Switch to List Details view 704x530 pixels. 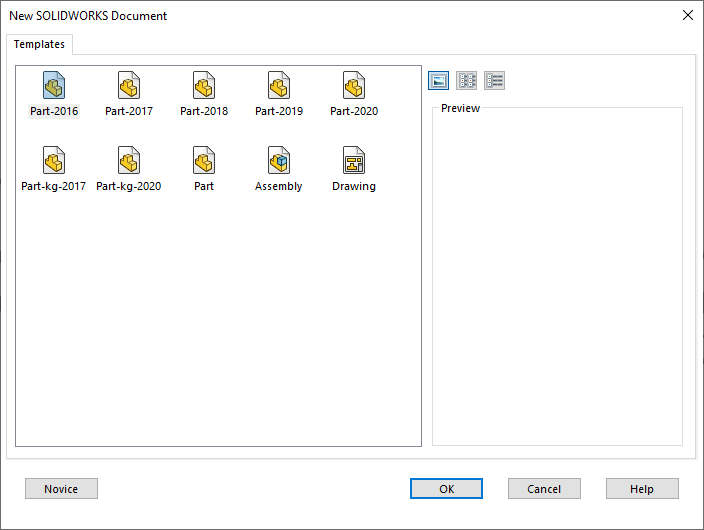point(494,81)
